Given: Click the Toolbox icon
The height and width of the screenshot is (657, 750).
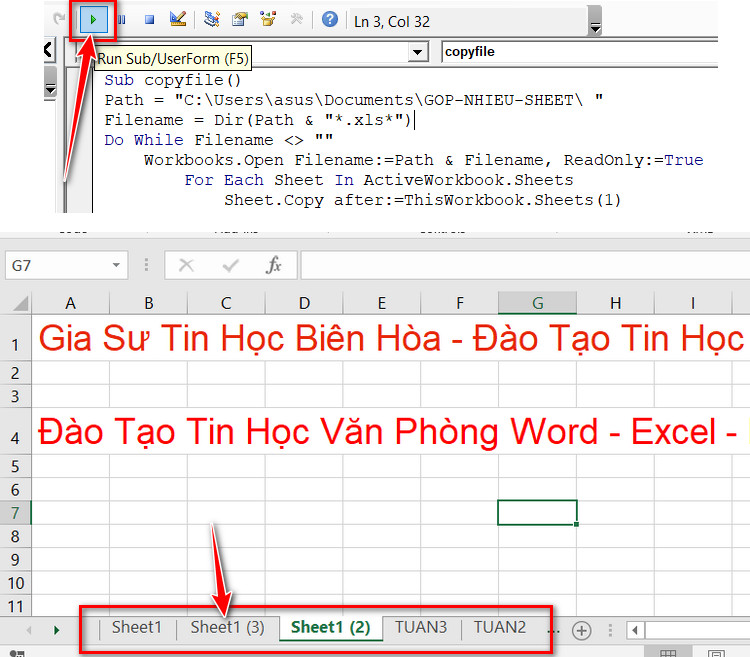Looking at the screenshot, I should 297,20.
